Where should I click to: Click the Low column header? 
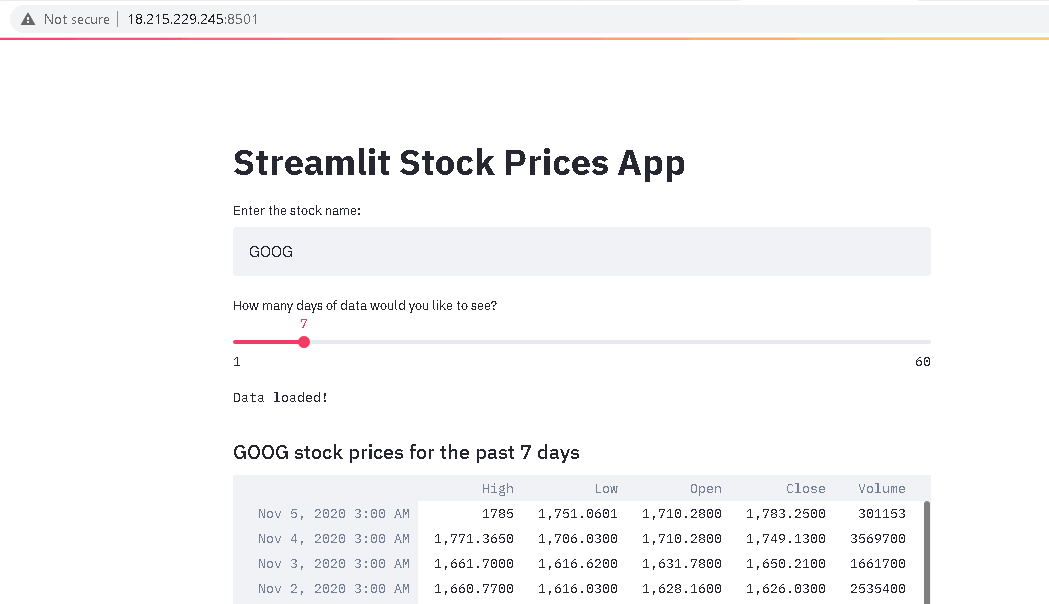[606, 488]
